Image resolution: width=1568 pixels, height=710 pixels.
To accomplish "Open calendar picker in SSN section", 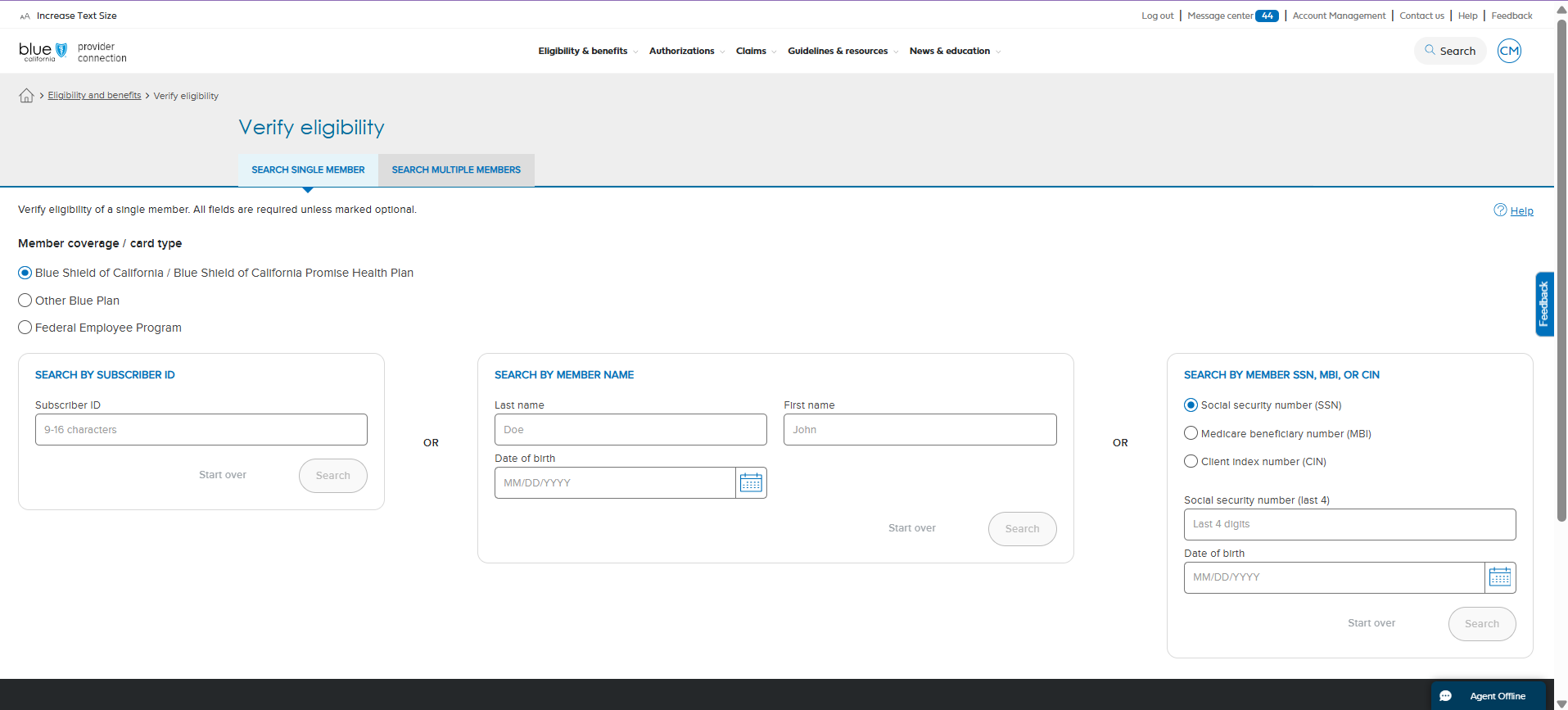I will [x=1500, y=577].
